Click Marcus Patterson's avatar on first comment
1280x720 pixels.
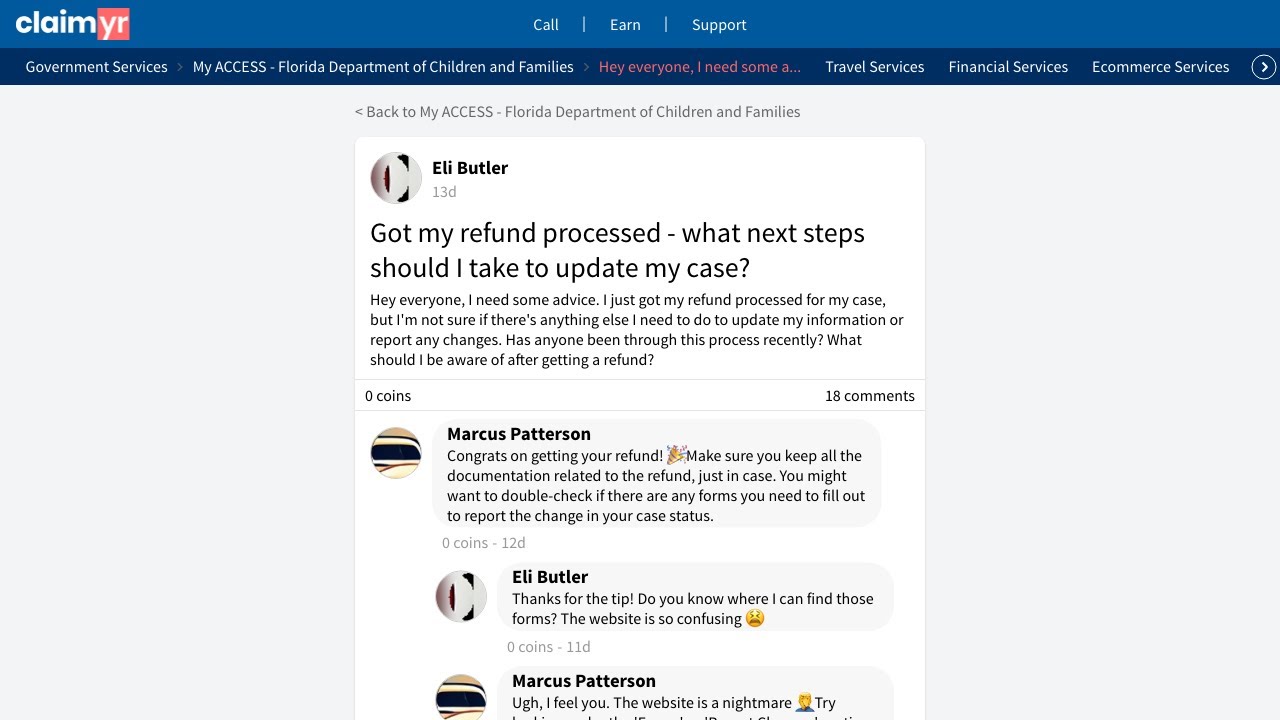tap(396, 453)
